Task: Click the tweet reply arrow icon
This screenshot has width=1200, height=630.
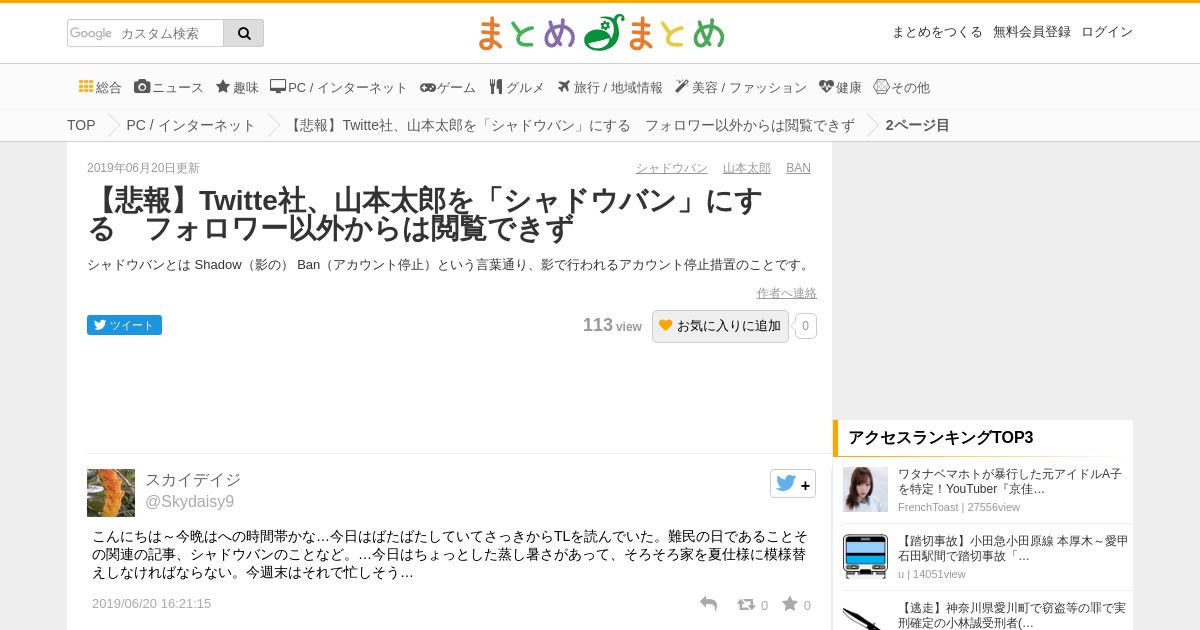Action: [x=709, y=604]
